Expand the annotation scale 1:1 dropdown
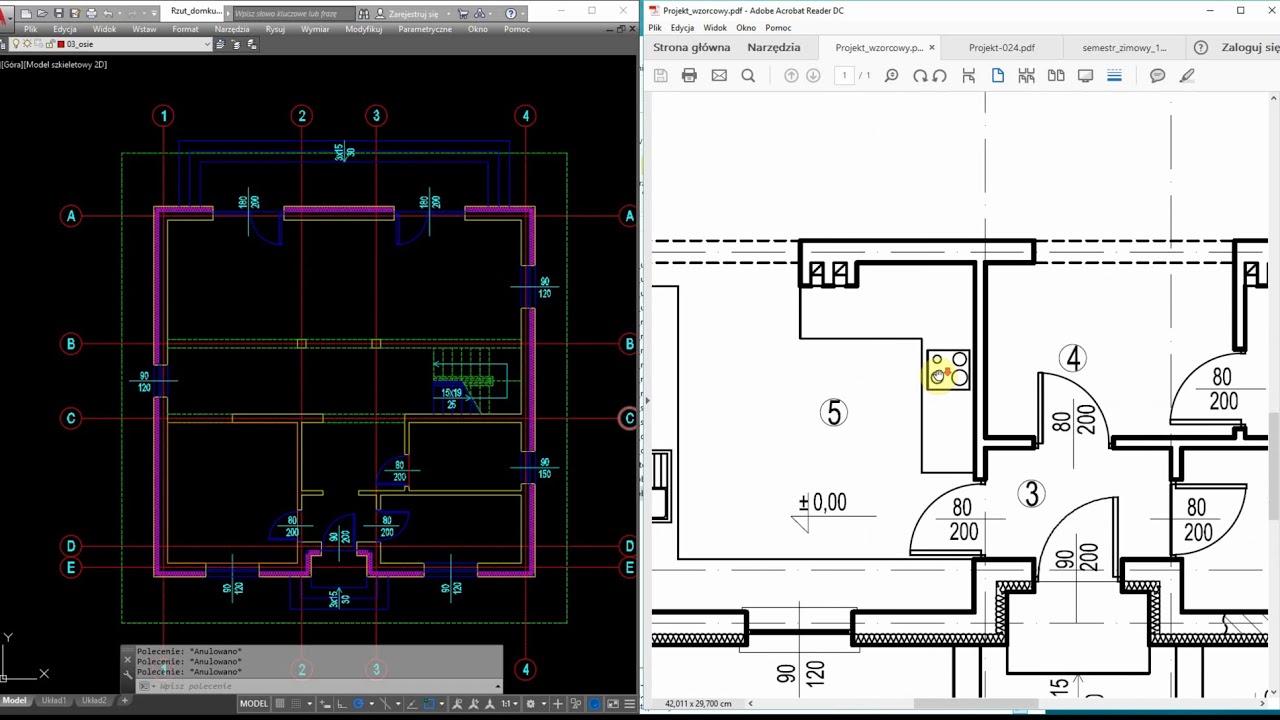Image resolution: width=1280 pixels, height=720 pixels. point(511,703)
